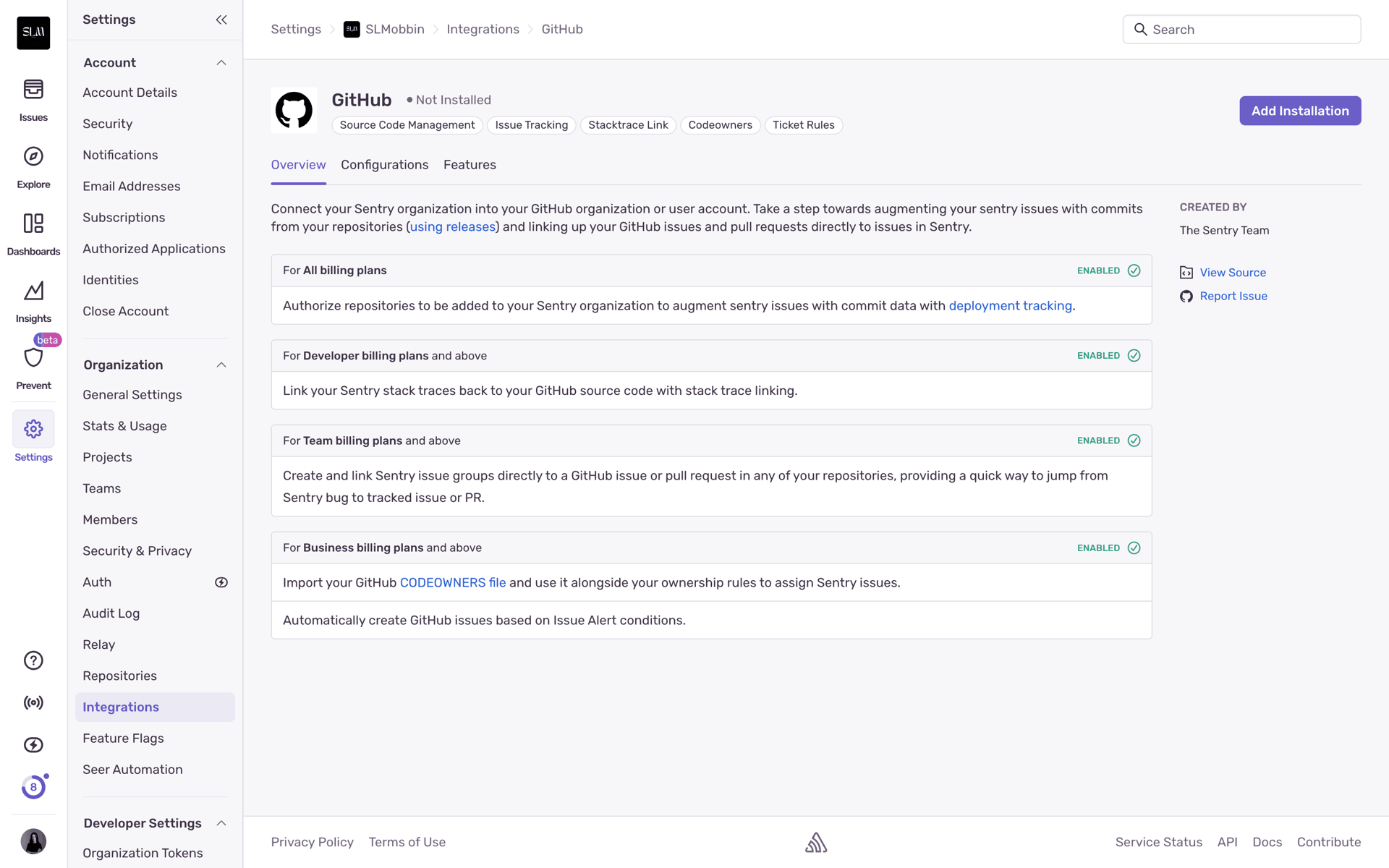Click the enabled checkmark for Team billing plans
Viewport: 1389px width, 868px height.
1134,441
